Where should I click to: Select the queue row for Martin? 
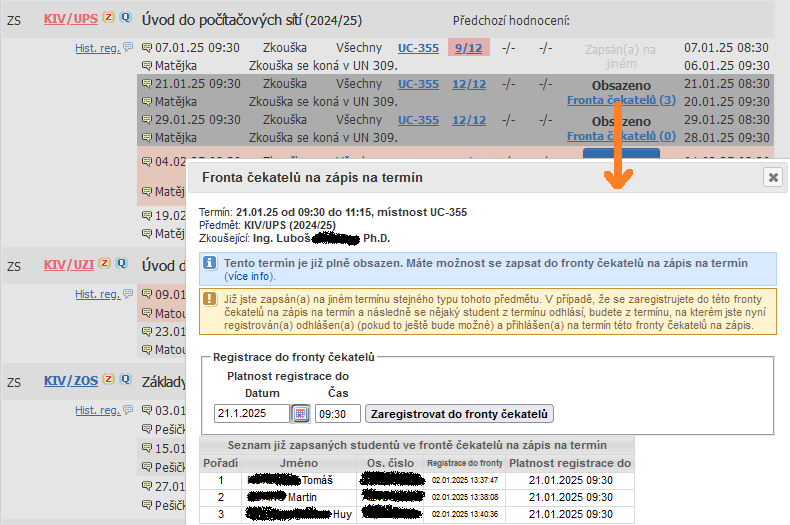(417, 497)
